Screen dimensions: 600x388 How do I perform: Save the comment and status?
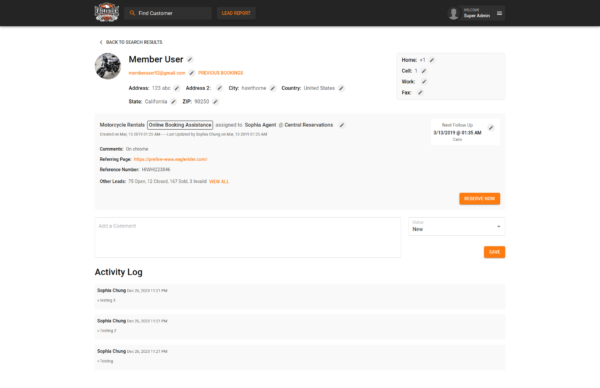tap(494, 252)
